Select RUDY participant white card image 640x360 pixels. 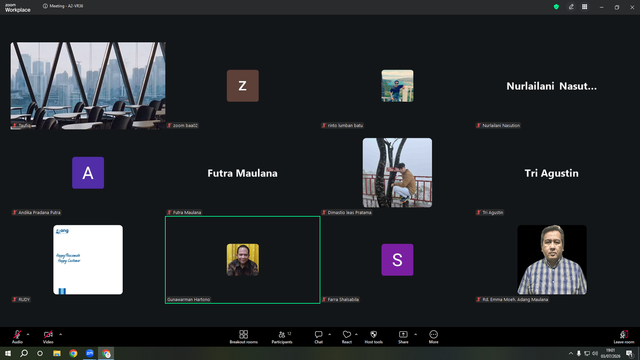pyautogui.click(x=88, y=260)
